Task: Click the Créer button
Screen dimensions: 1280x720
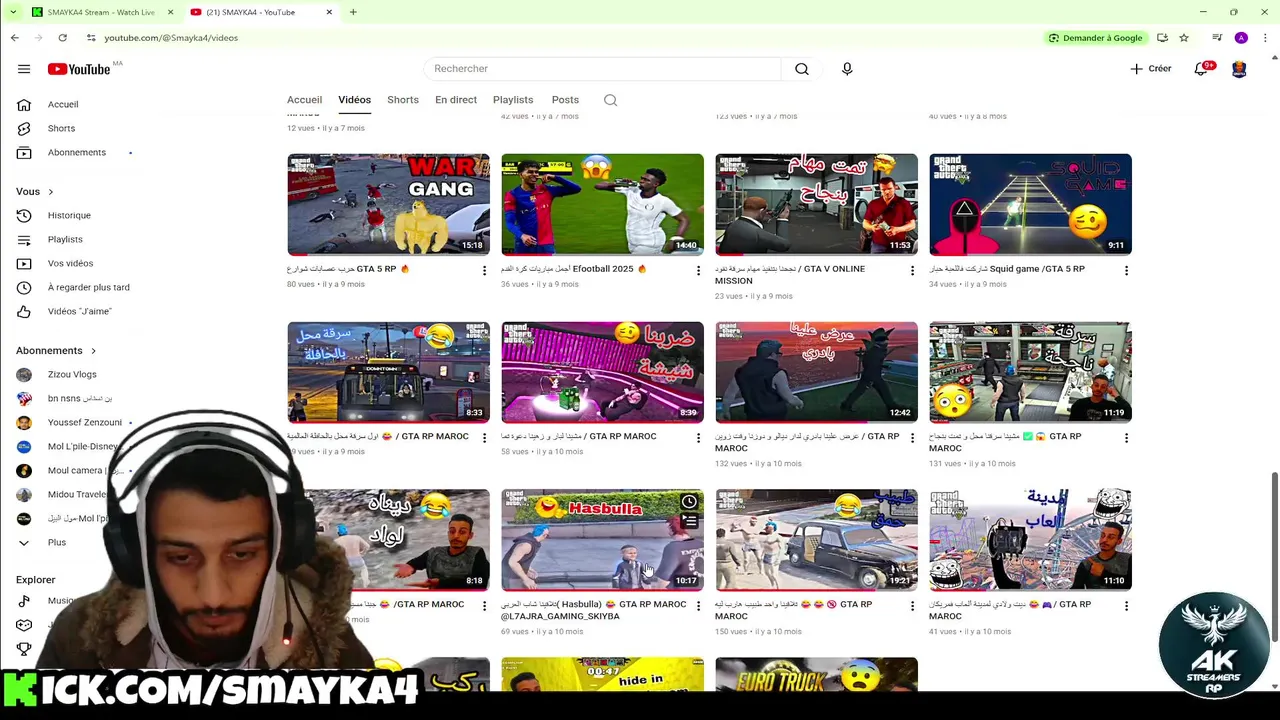Action: pos(1151,69)
